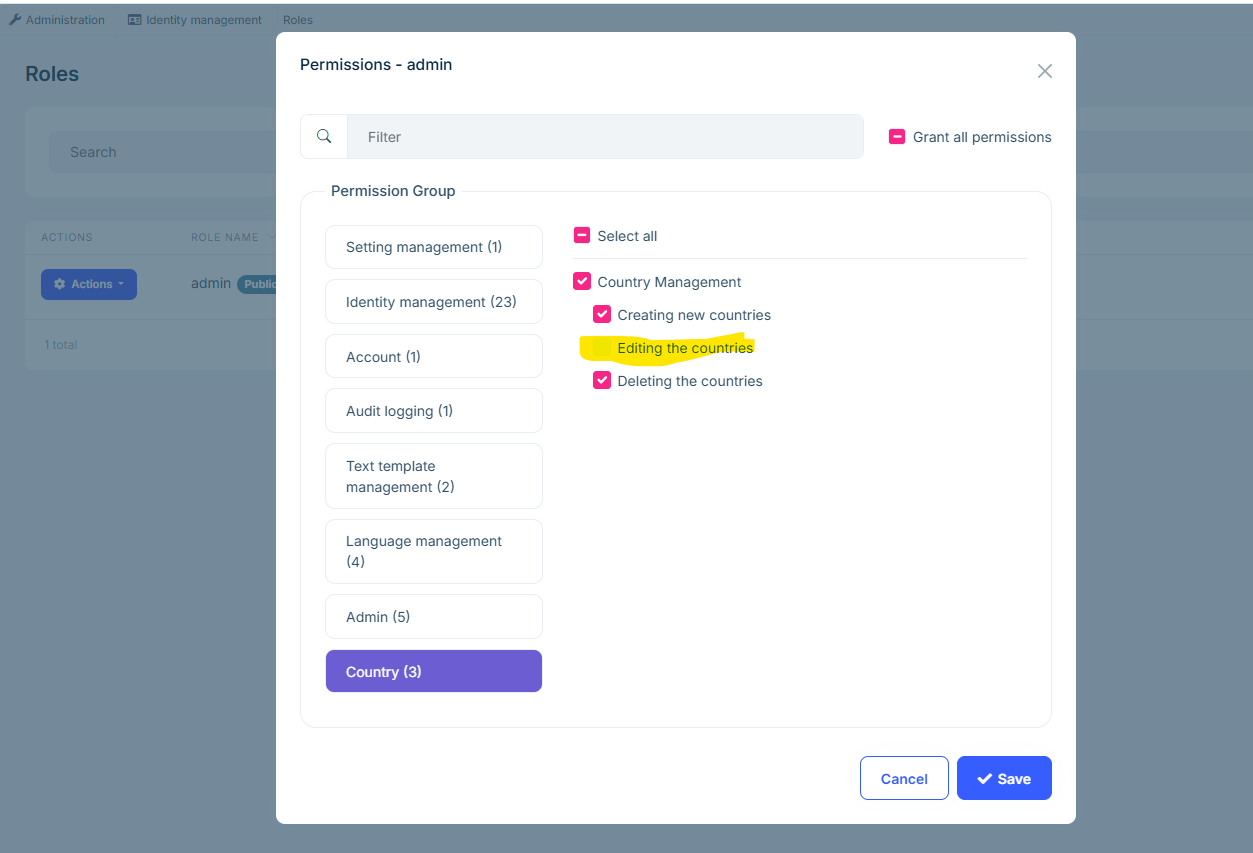
Task: Select Setting management (1) group
Action: [x=434, y=247]
